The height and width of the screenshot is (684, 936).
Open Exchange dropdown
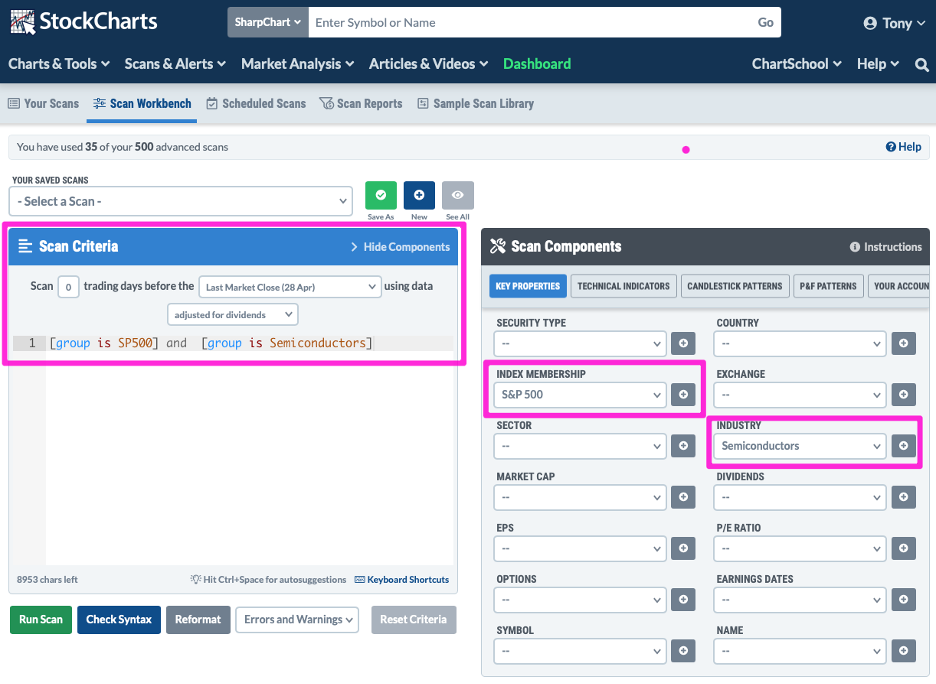coord(799,395)
